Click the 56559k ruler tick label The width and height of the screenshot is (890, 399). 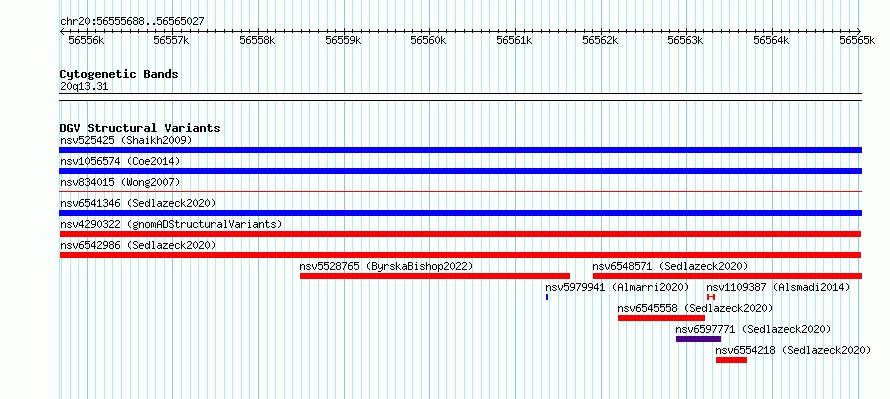point(343,40)
